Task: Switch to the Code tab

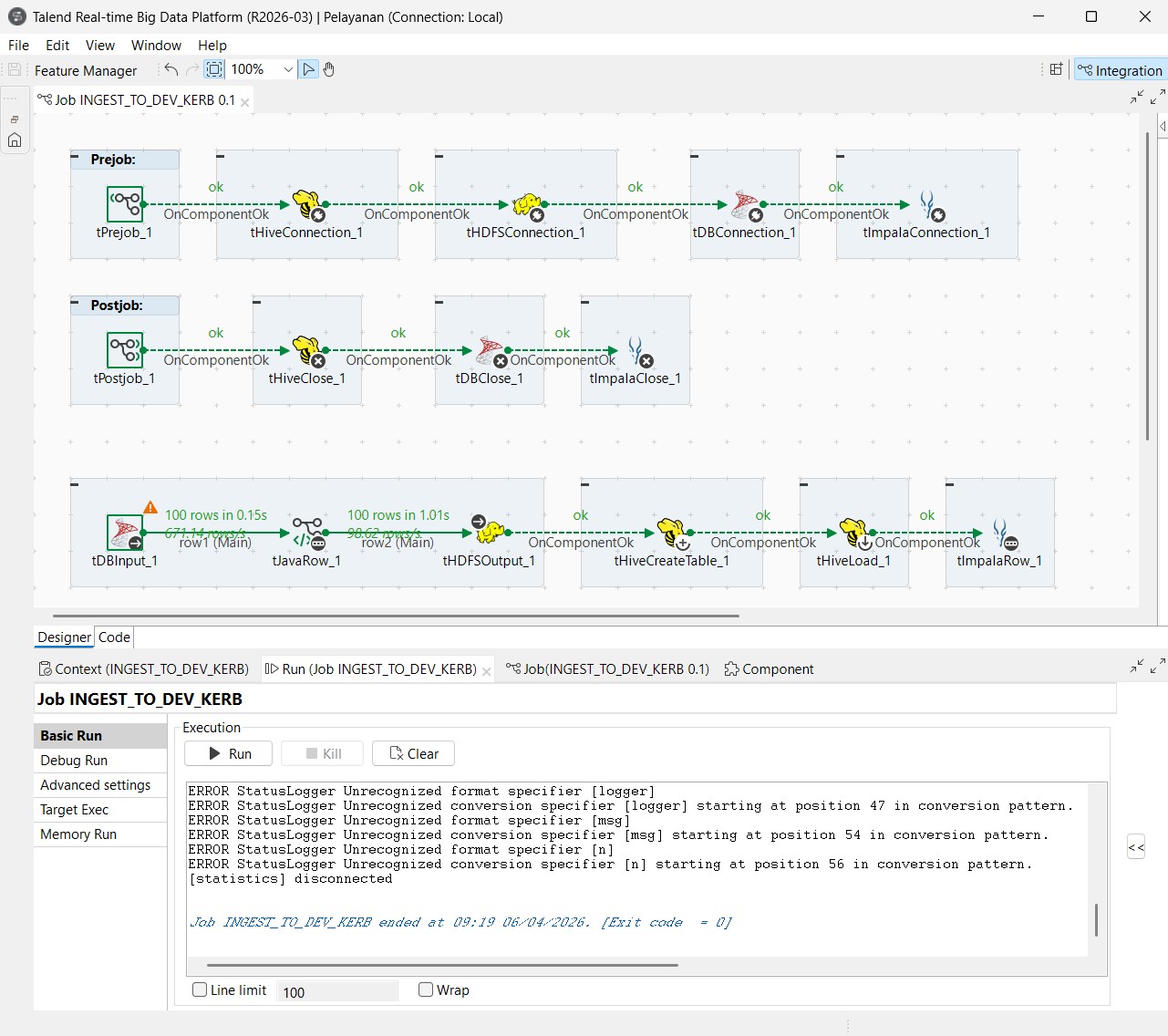Action: (x=114, y=637)
